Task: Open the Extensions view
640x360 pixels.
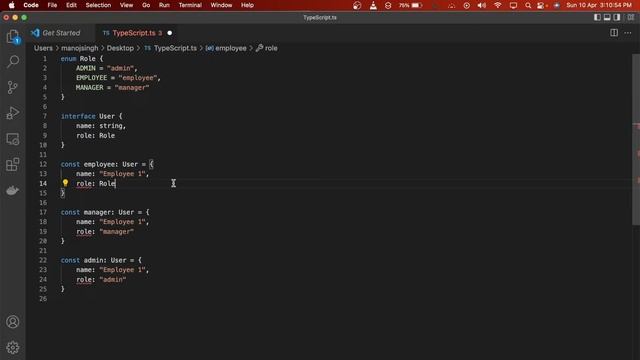Action: (x=13, y=164)
